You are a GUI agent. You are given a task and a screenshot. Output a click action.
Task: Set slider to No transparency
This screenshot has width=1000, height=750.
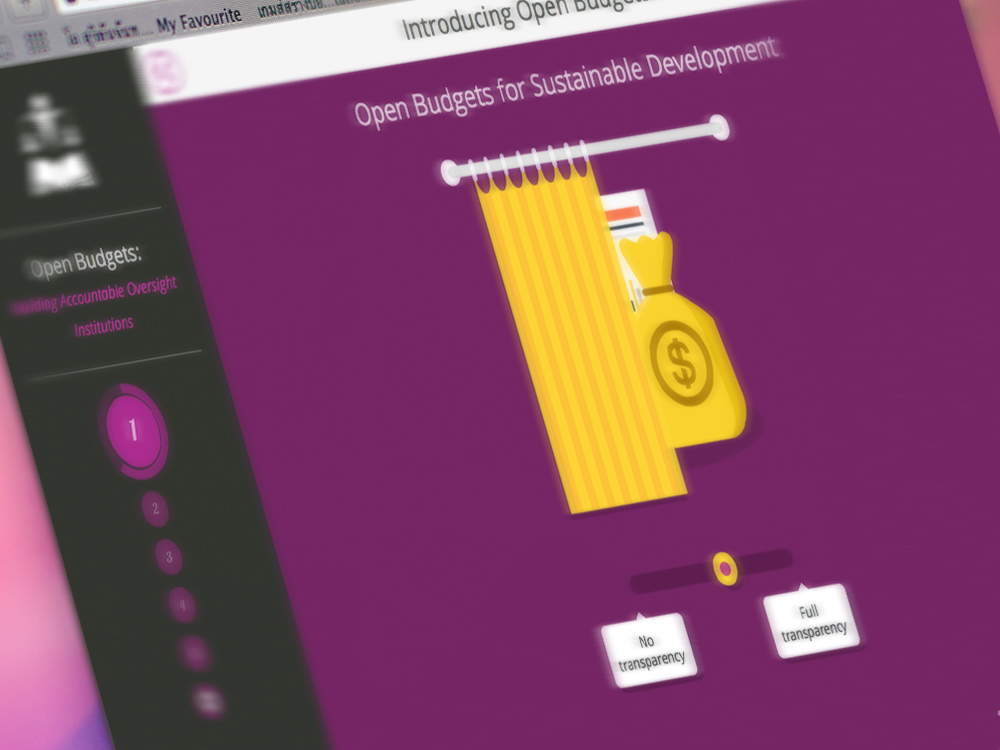click(649, 651)
